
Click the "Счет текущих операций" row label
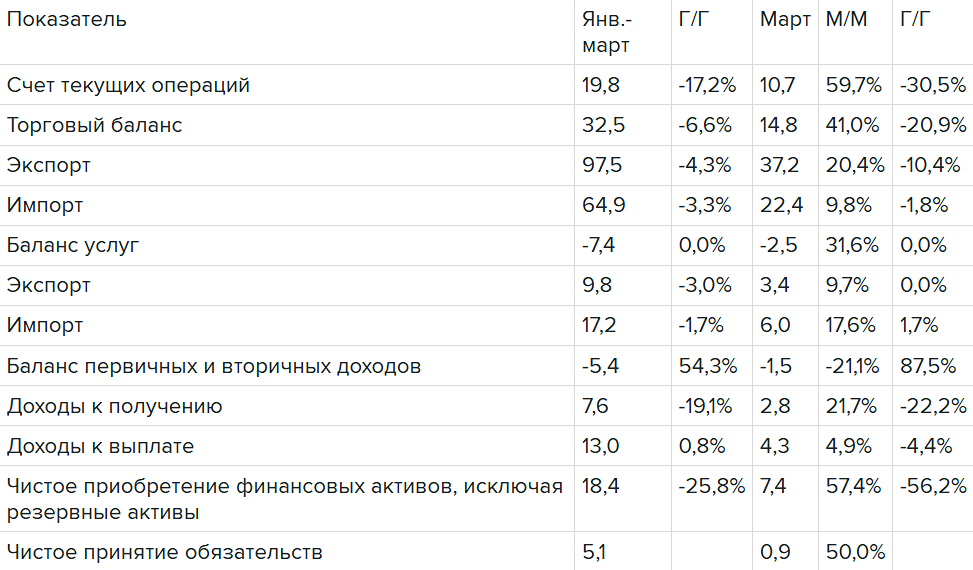[x=128, y=85]
